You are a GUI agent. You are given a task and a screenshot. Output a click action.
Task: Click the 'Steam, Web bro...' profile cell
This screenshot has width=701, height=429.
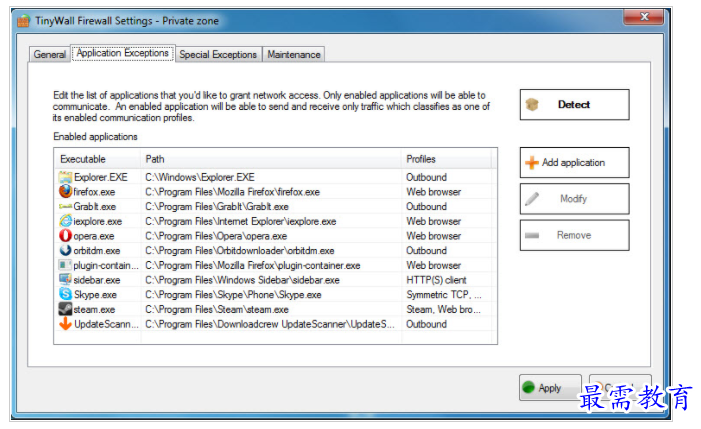point(443,309)
